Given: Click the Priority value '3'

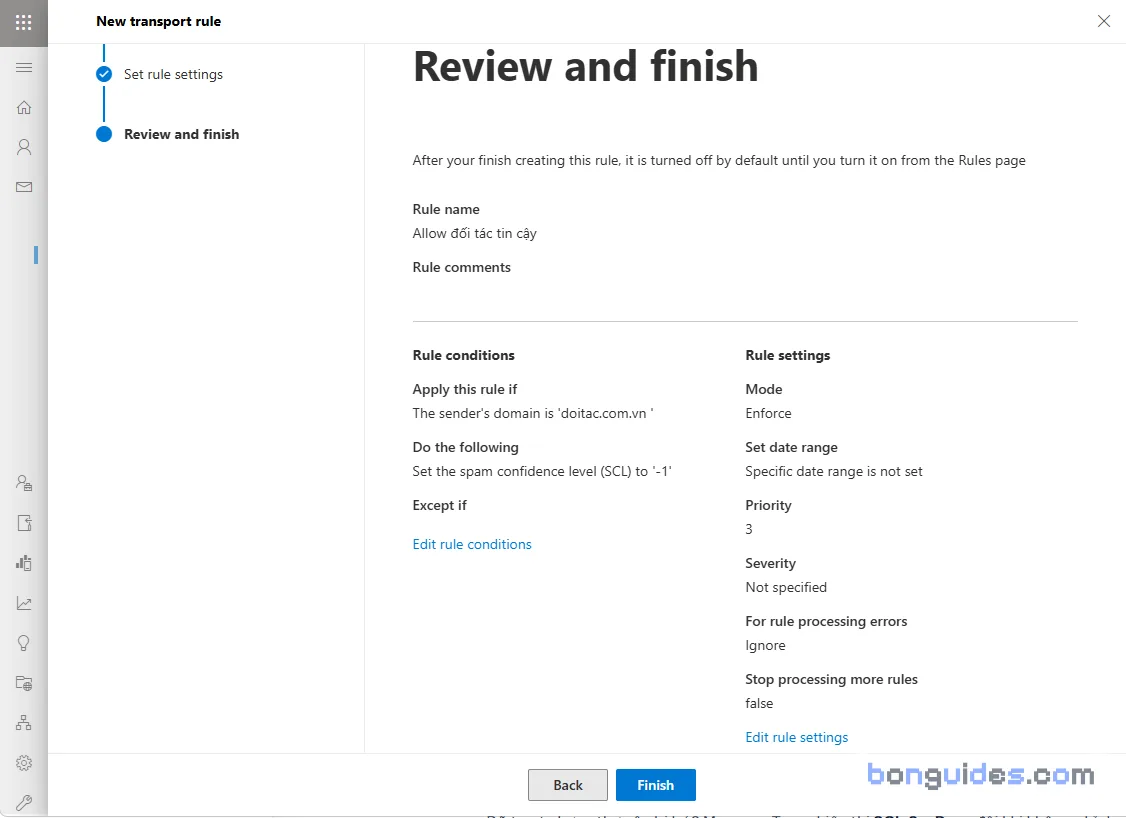Looking at the screenshot, I should (749, 529).
